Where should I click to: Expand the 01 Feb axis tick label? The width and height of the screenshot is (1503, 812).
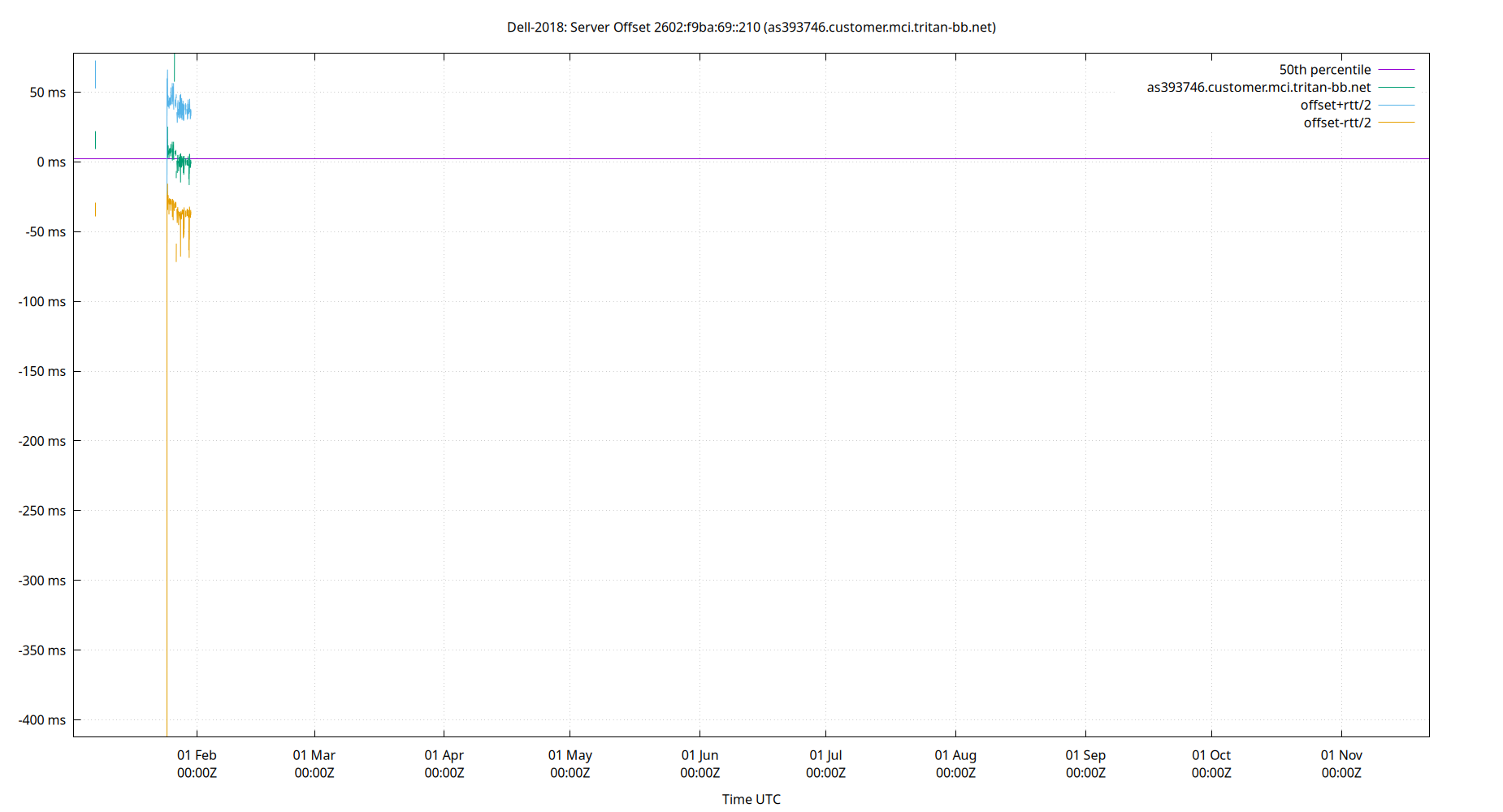pyautogui.click(x=197, y=755)
